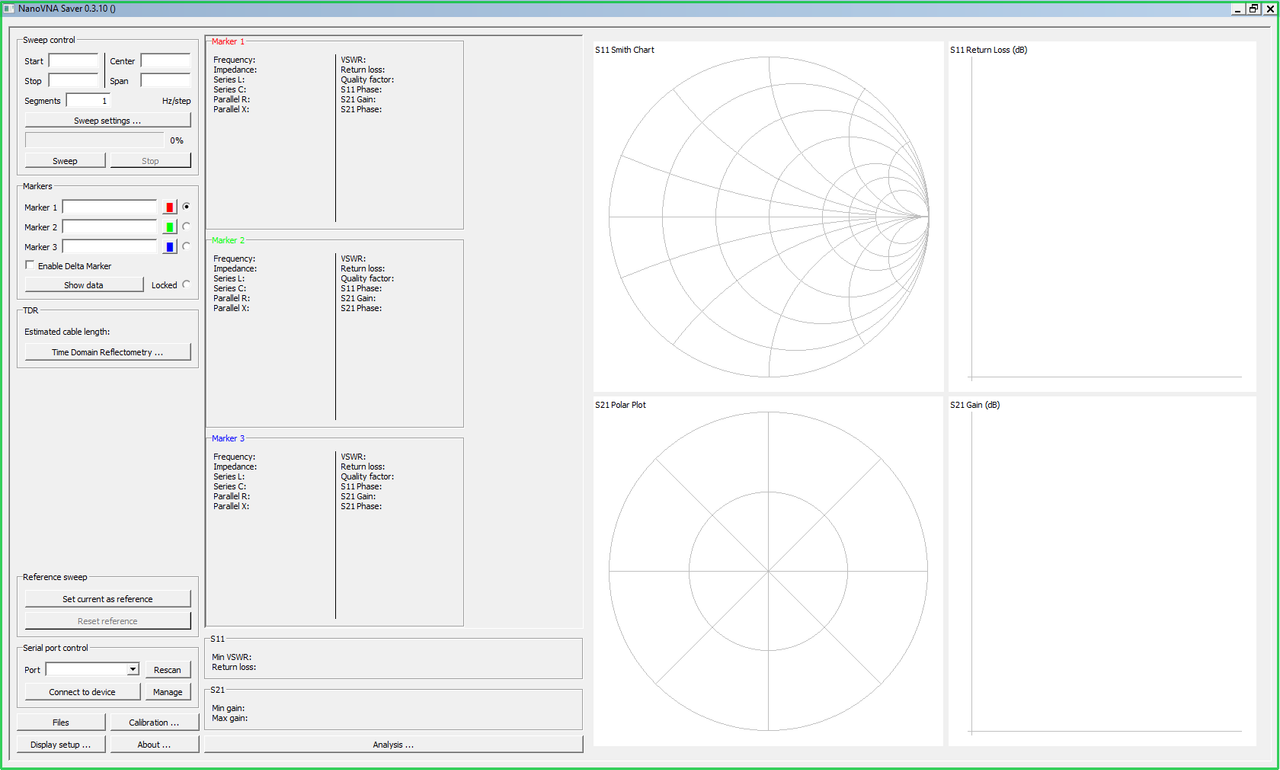Open the Calibration window
This screenshot has width=1280, height=770.
[x=155, y=722]
